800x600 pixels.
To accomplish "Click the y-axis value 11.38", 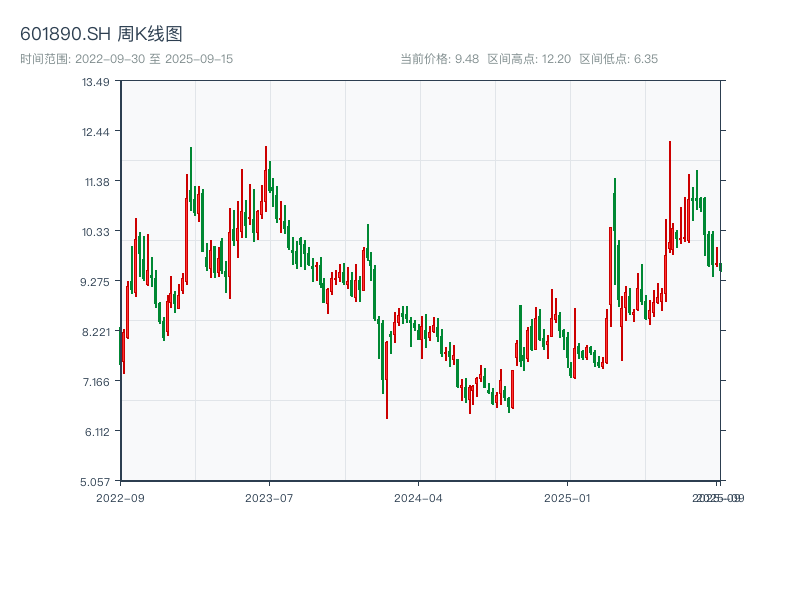I will pyautogui.click(x=97, y=182).
